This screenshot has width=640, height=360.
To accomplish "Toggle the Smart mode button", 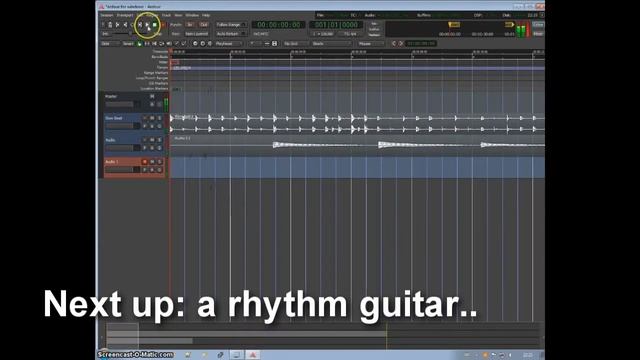I will pos(128,44).
